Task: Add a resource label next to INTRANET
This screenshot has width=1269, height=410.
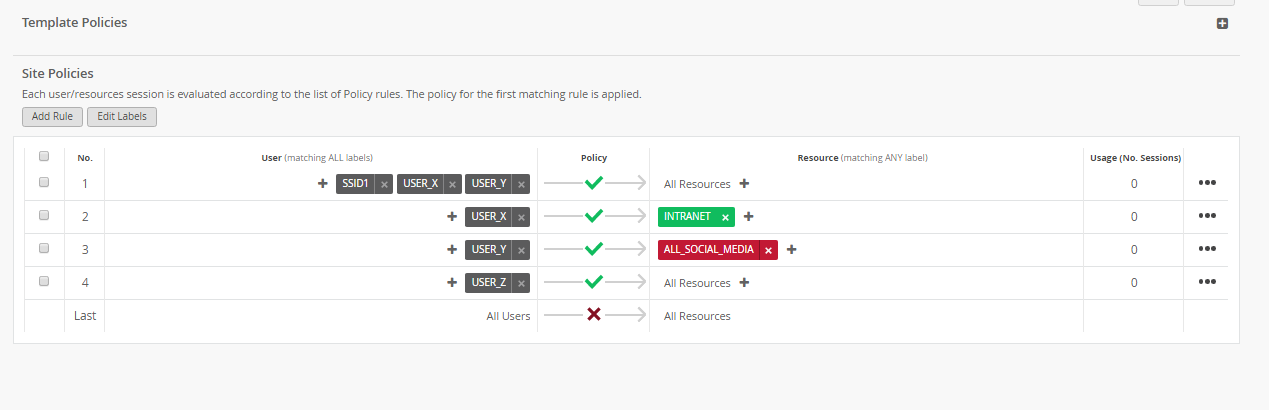Action: (748, 217)
